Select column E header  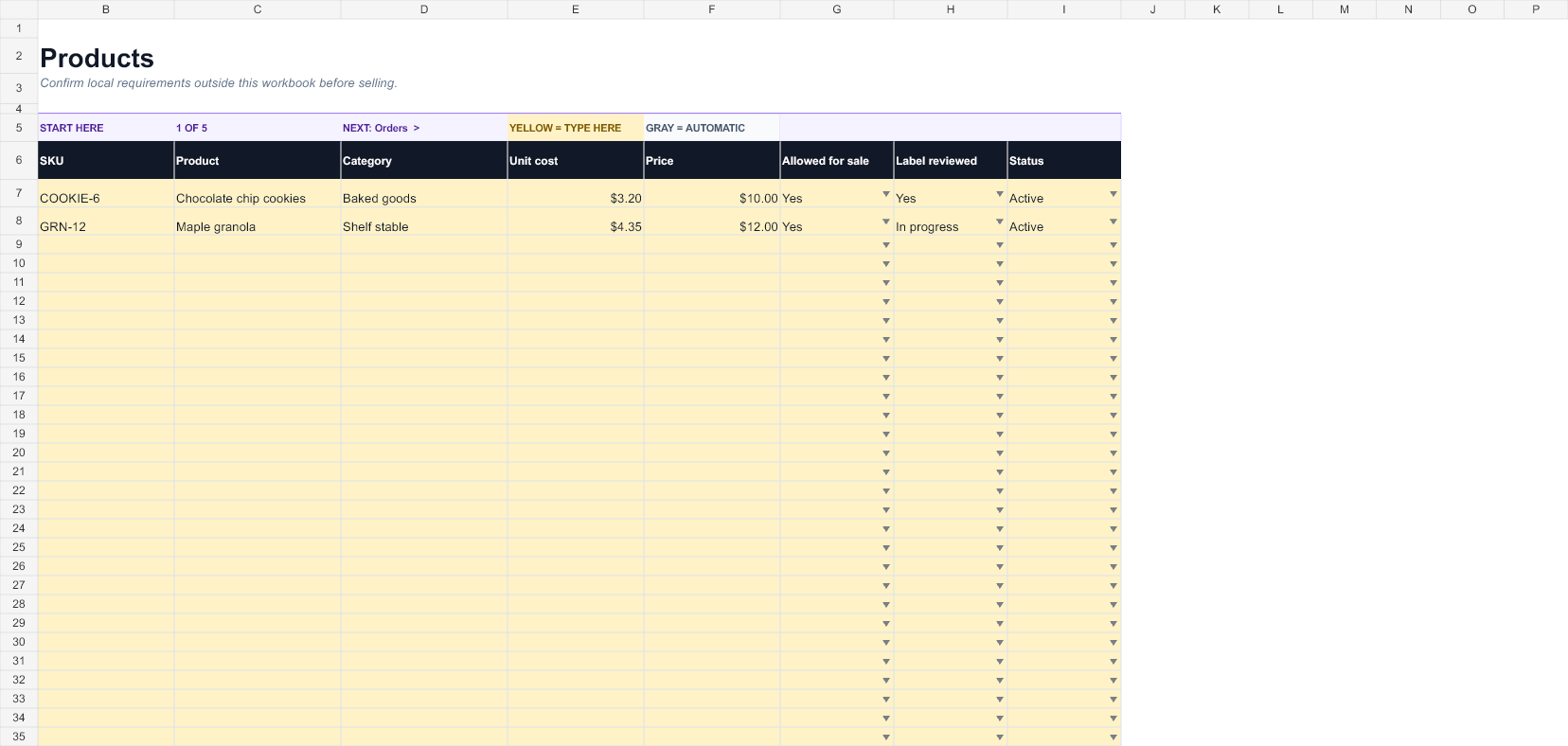576,9
